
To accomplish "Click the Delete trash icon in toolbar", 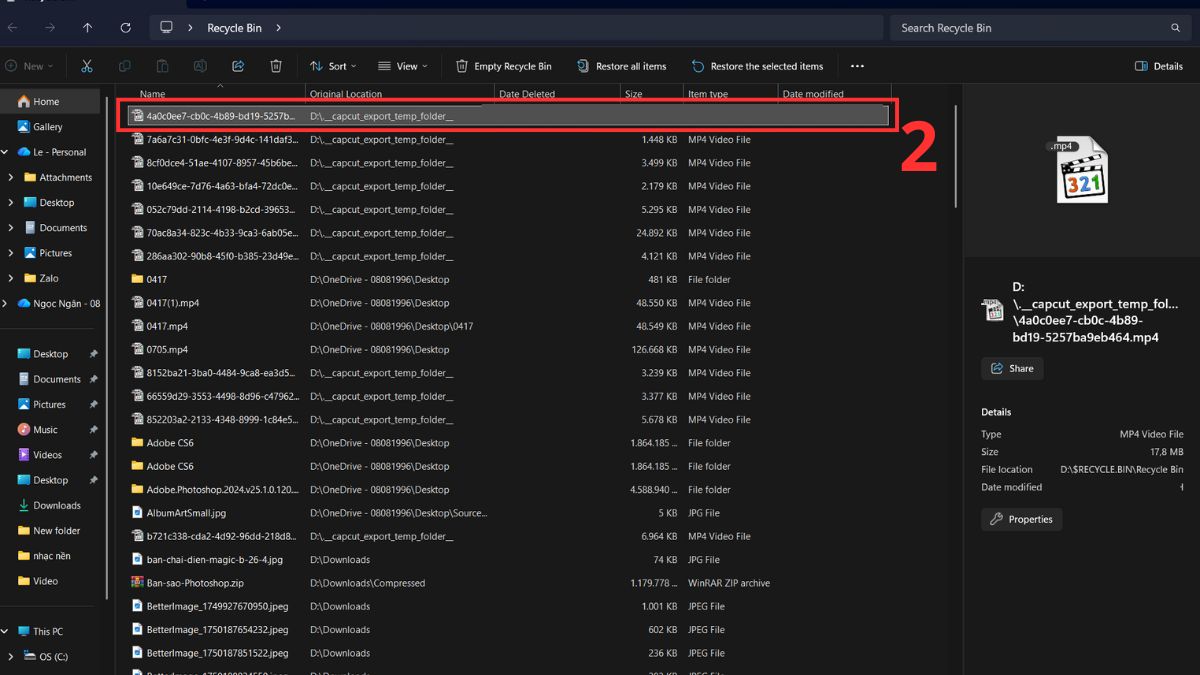I will 276,66.
